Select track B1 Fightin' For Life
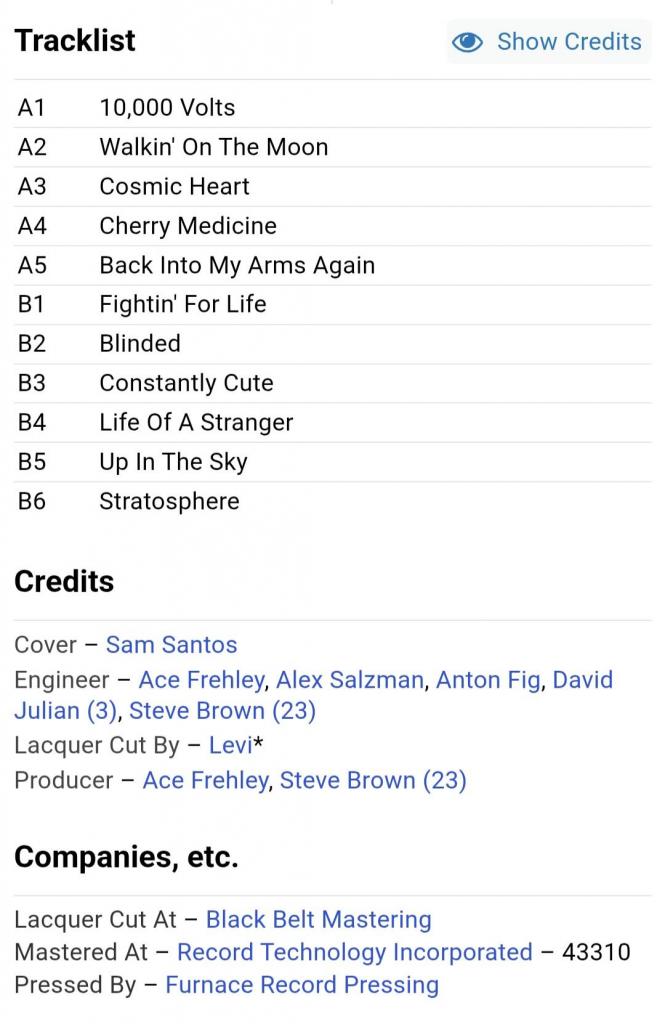 [x=182, y=304]
